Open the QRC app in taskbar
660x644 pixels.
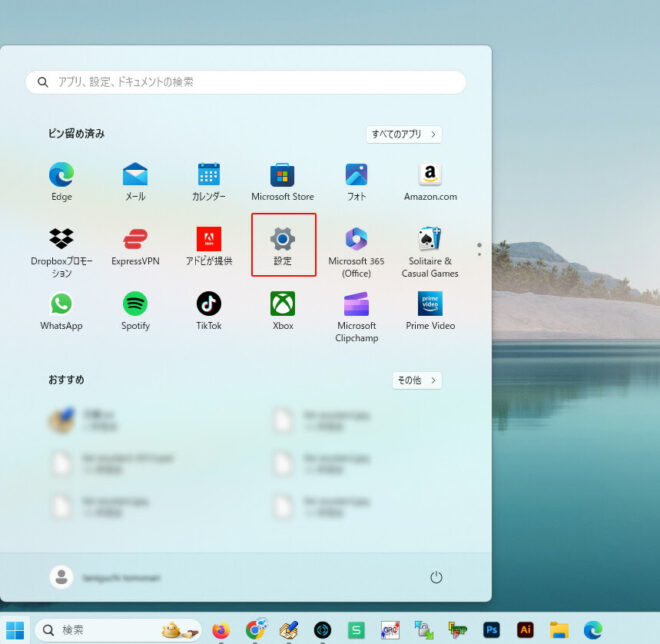point(390,630)
